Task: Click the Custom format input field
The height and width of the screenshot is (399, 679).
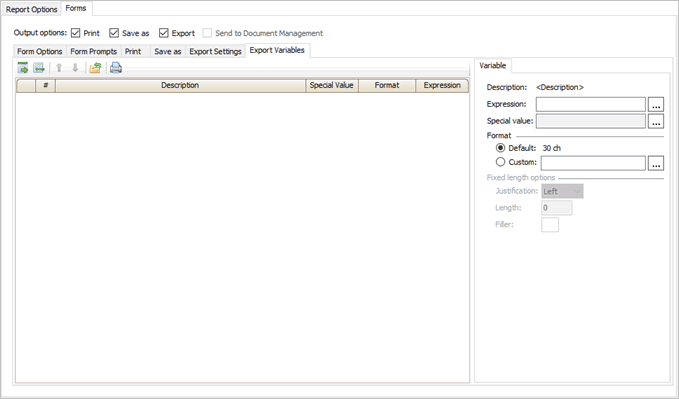Action: pyautogui.click(x=593, y=163)
